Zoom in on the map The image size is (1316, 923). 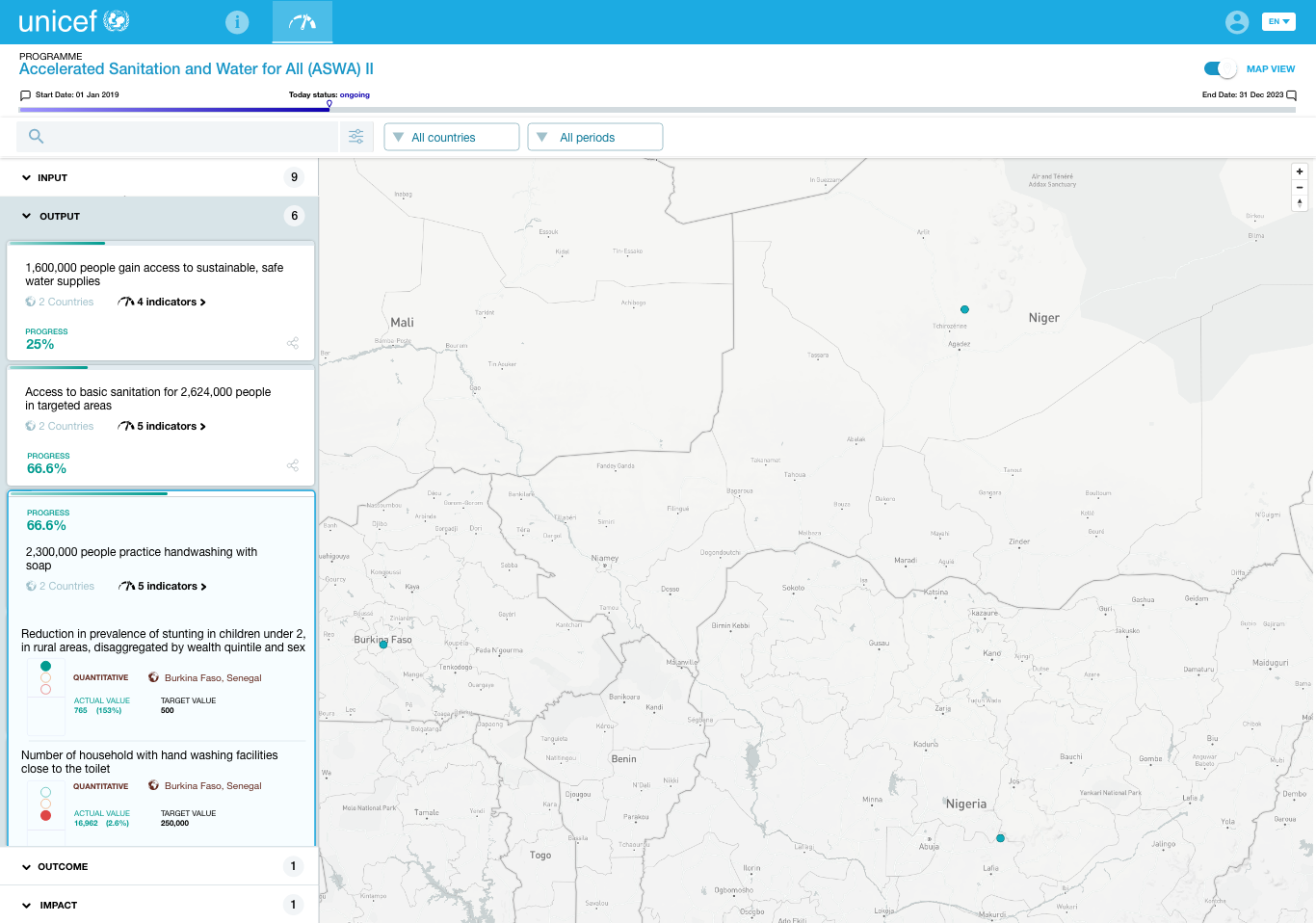(x=1300, y=171)
